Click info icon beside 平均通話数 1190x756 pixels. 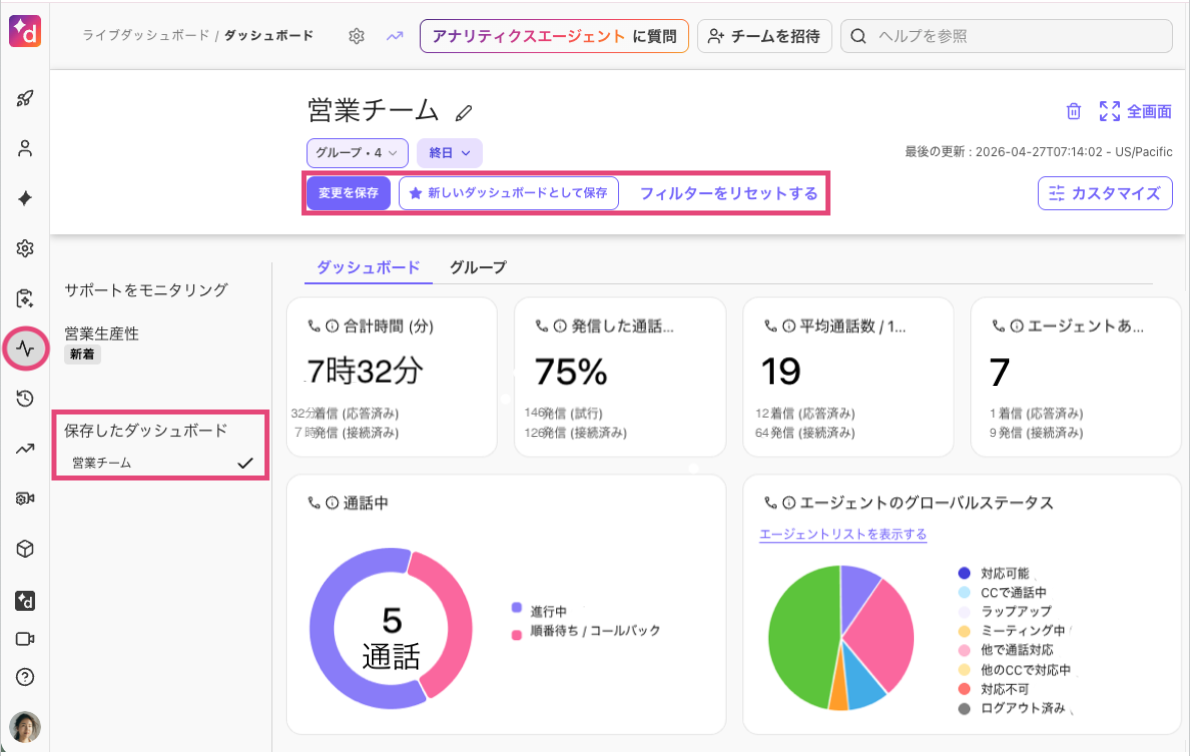coord(789,326)
